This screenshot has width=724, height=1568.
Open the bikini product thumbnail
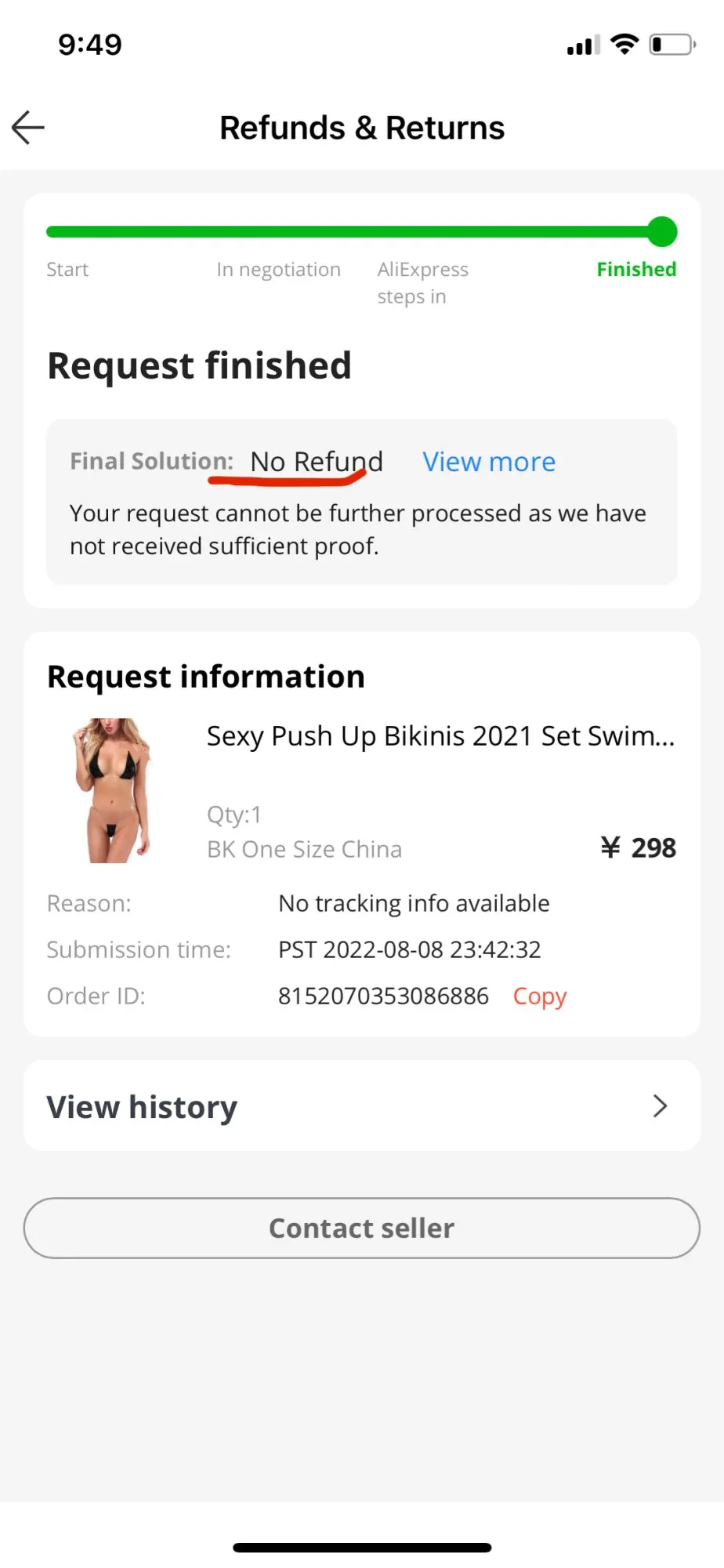(x=110, y=790)
